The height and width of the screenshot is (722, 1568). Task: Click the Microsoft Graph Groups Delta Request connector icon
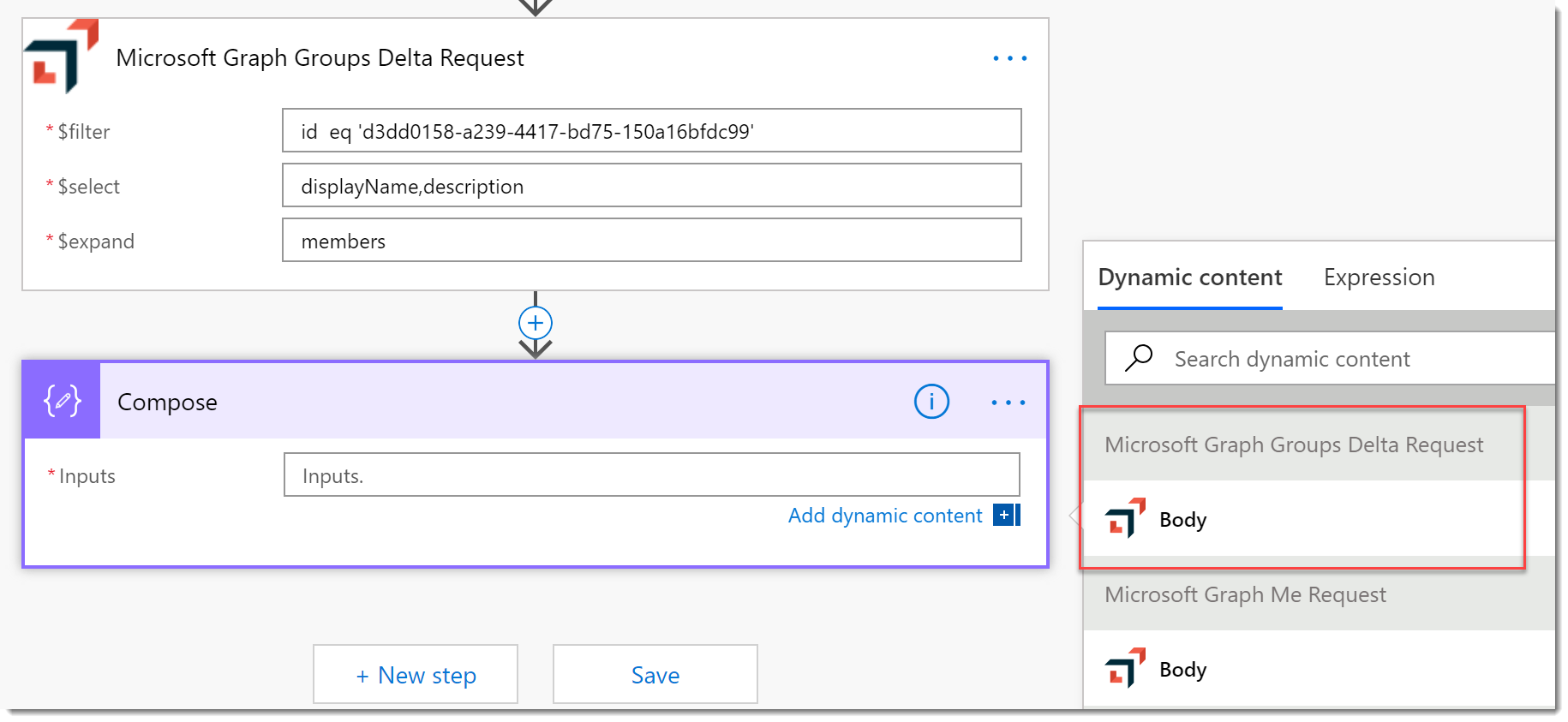[x=62, y=57]
